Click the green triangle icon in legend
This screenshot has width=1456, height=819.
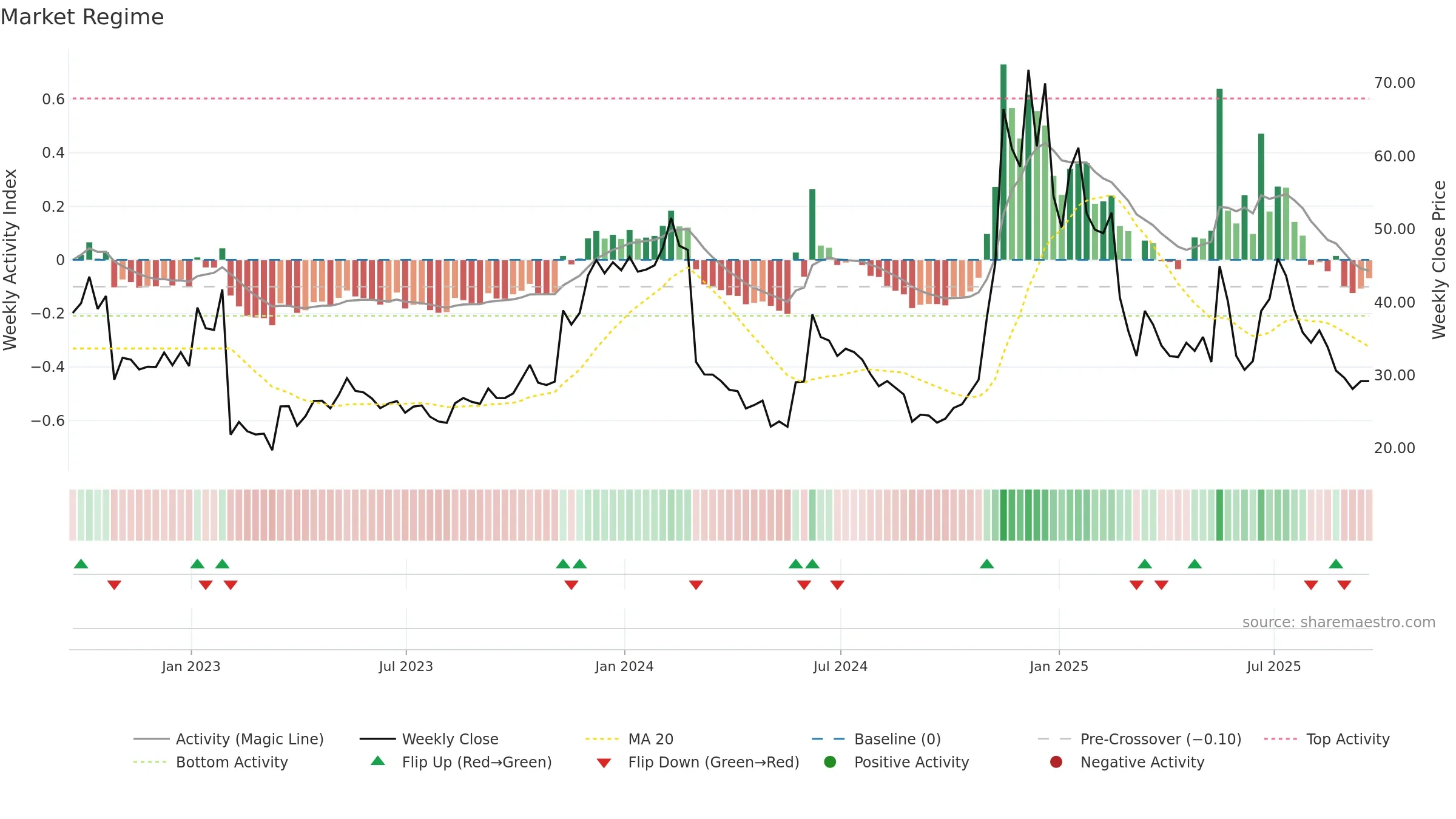[x=378, y=761]
